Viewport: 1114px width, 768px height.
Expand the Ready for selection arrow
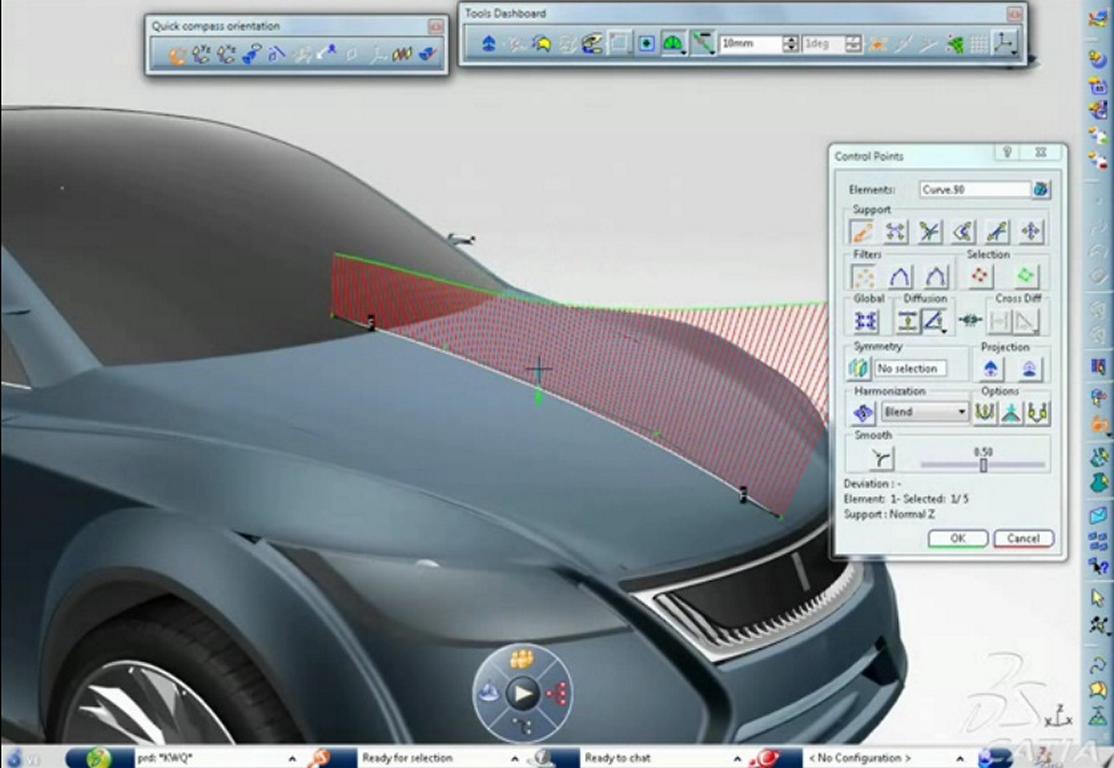coord(514,759)
